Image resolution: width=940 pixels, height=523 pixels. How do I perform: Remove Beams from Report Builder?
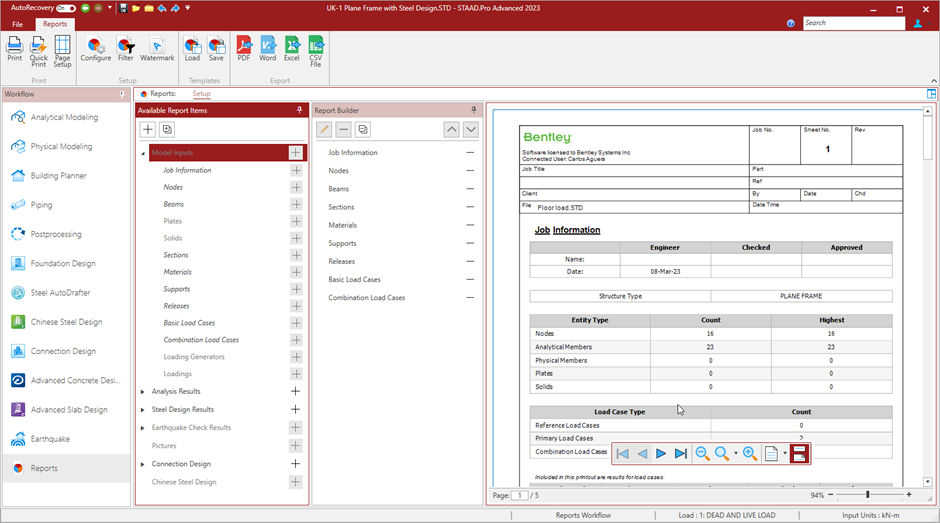pyautogui.click(x=470, y=189)
